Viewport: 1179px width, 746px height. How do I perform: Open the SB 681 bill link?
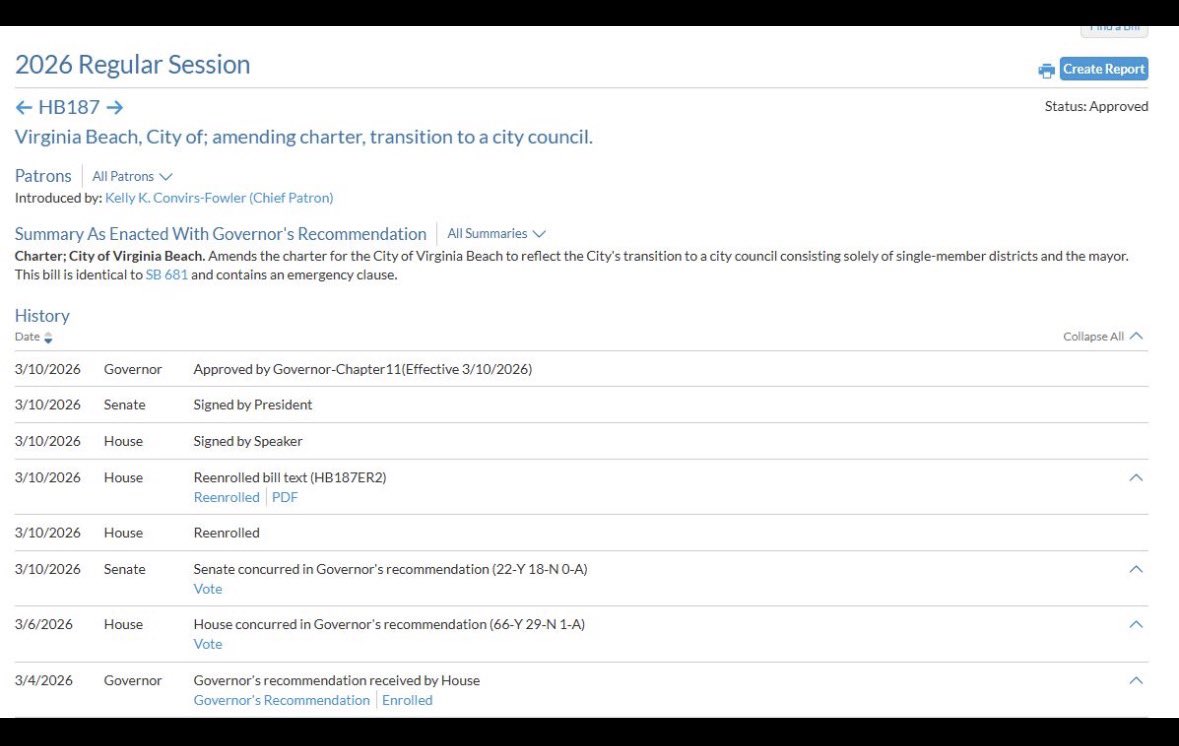pyautogui.click(x=166, y=274)
